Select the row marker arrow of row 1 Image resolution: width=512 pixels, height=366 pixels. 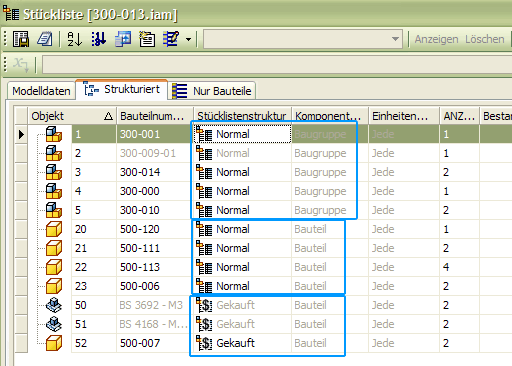click(21, 134)
